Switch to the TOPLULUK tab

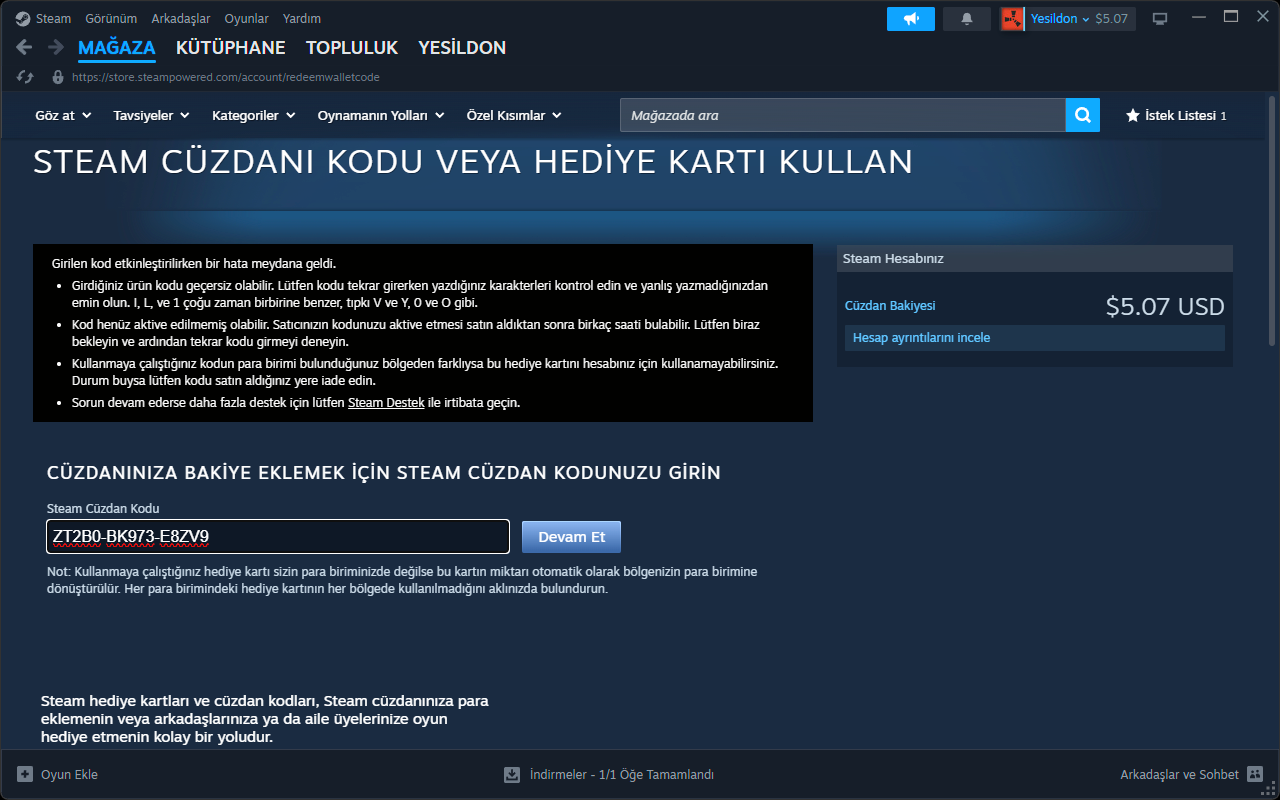click(352, 48)
